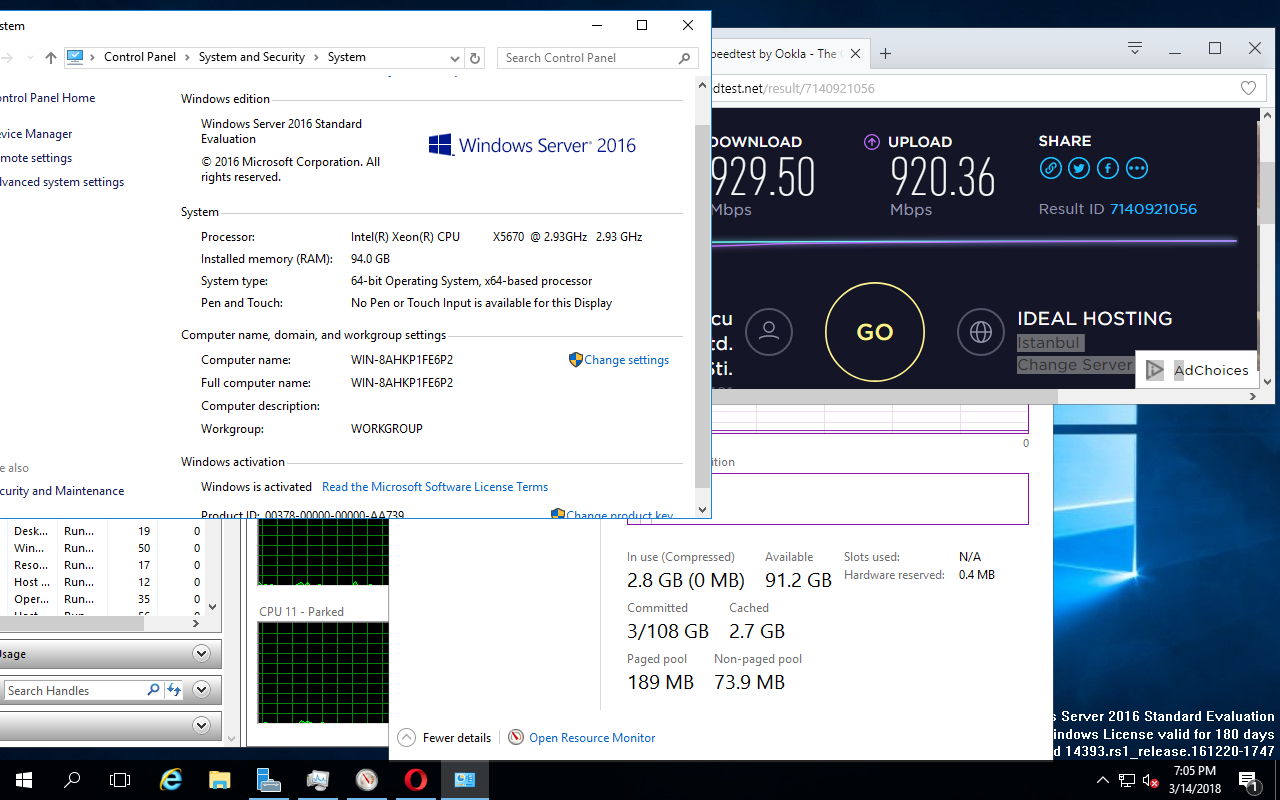This screenshot has height=800, width=1280.
Task: Switch to Resource Monitor in the taskbar
Action: click(367, 780)
